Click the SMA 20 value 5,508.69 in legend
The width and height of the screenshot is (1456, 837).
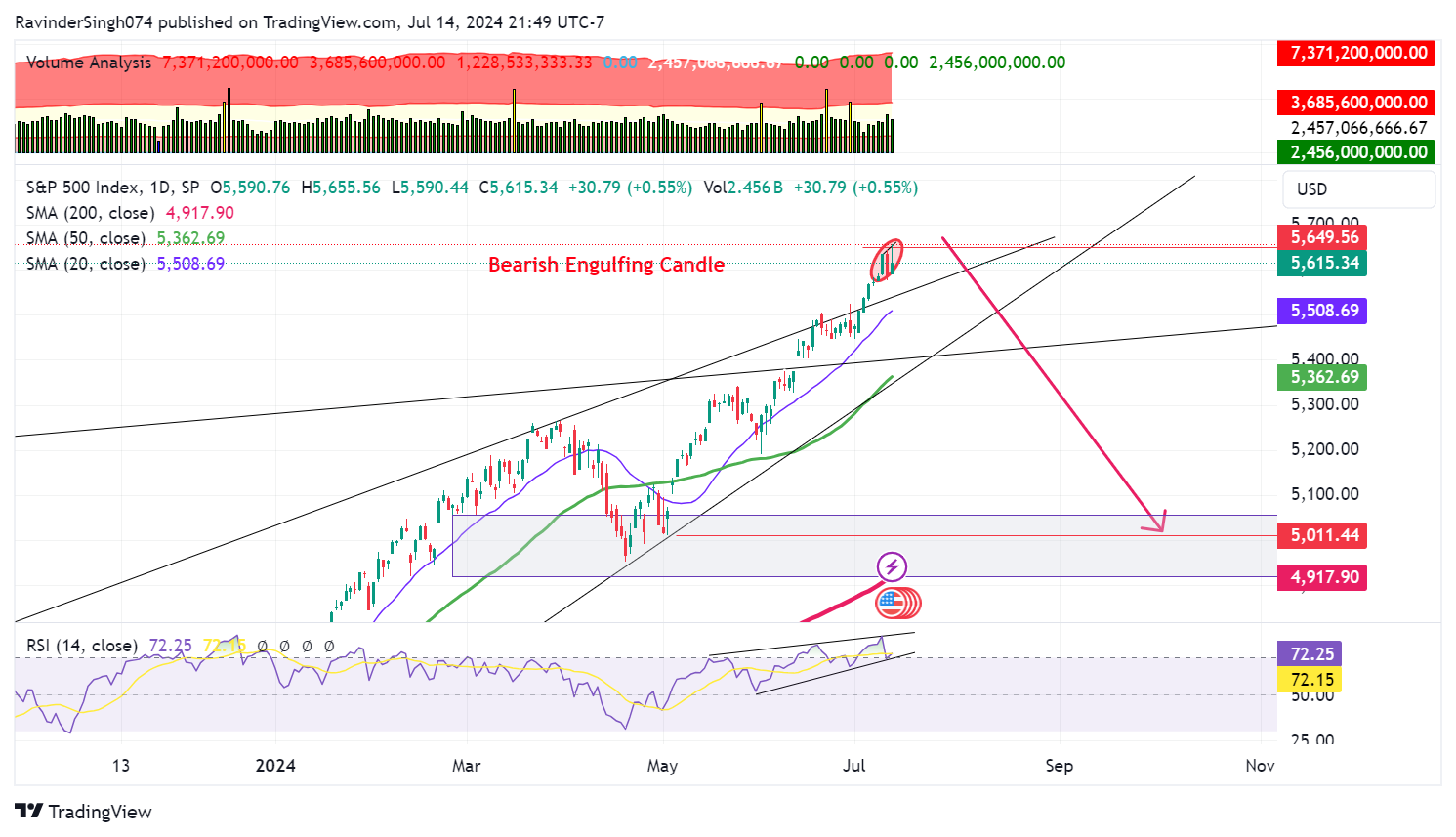tap(190, 264)
